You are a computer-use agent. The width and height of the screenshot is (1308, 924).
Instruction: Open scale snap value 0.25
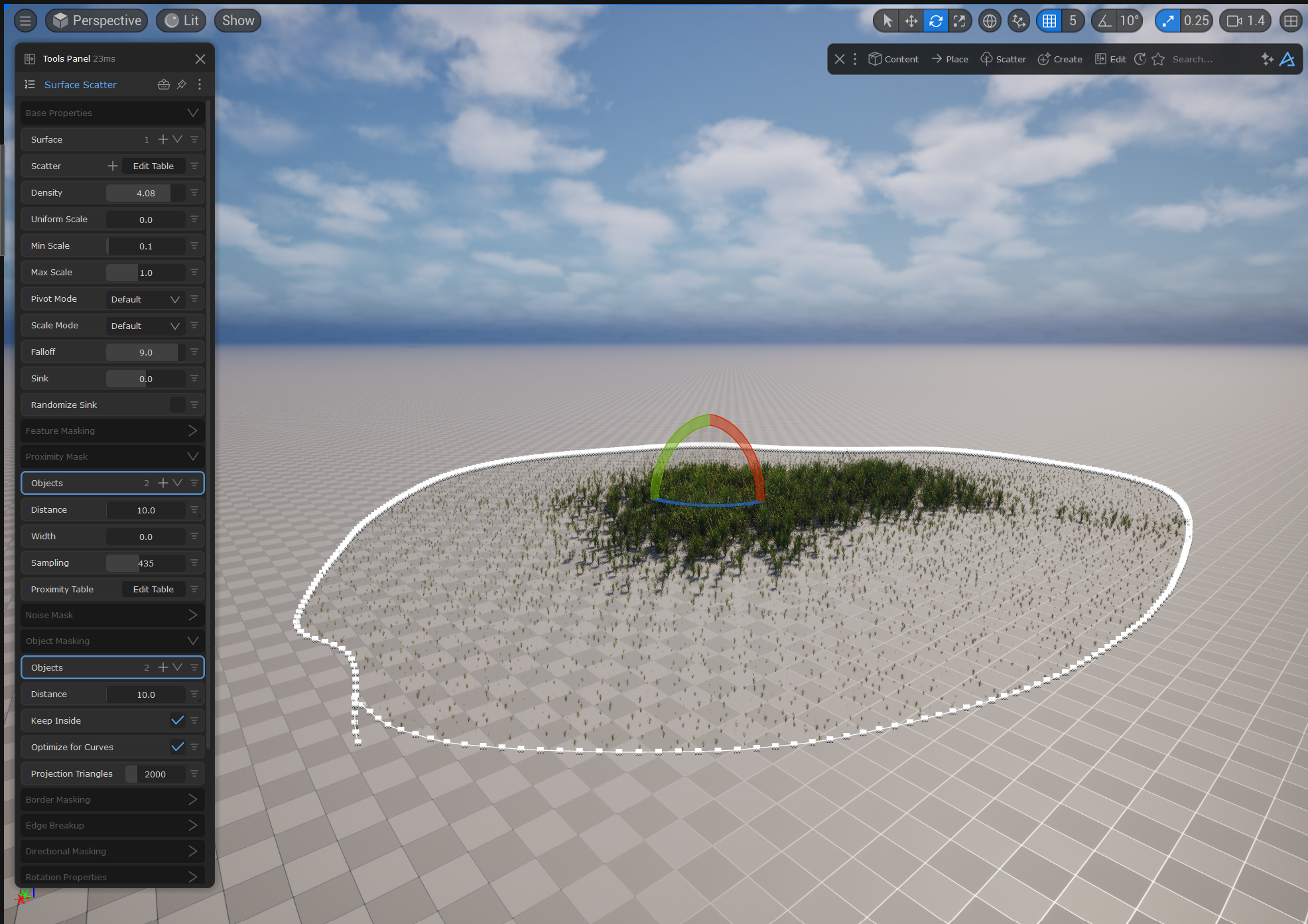1197,21
